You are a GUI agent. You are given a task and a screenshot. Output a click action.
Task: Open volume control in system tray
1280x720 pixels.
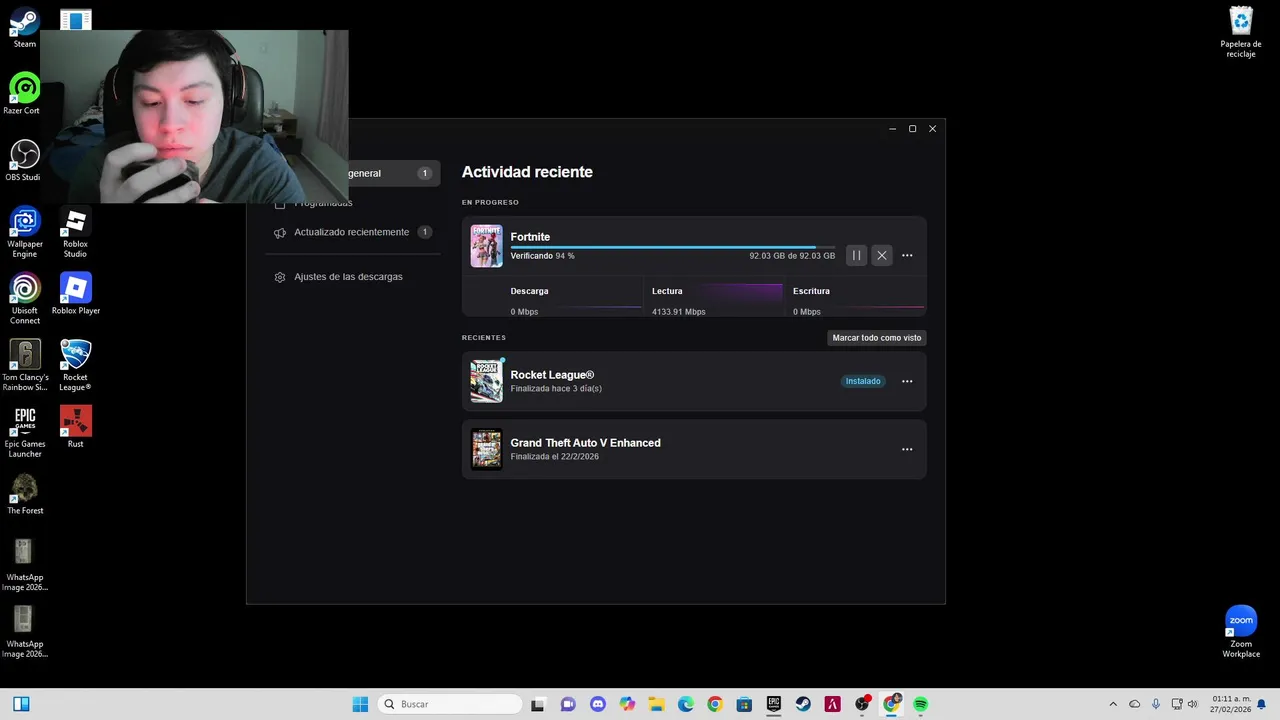(1192, 704)
